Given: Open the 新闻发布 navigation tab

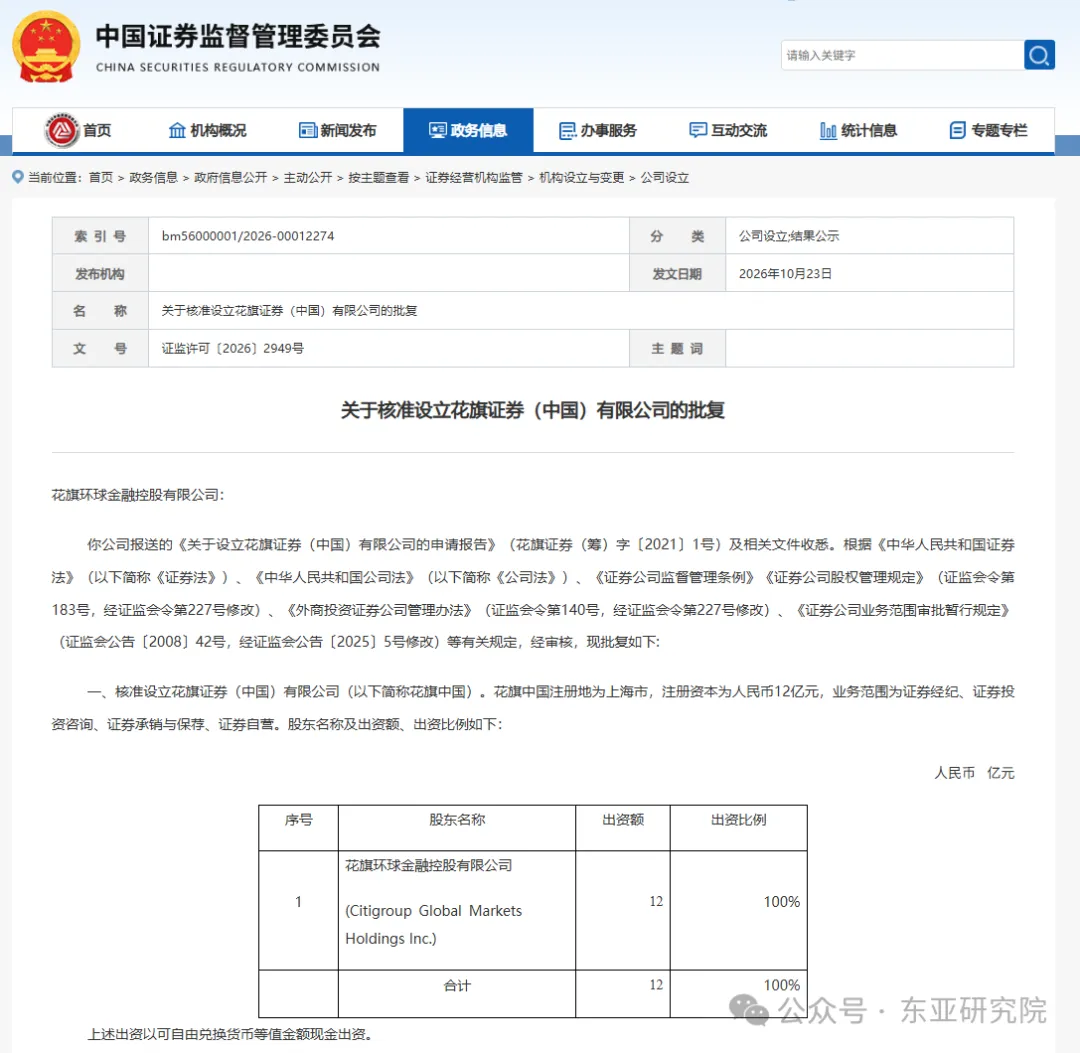Looking at the screenshot, I should click(338, 130).
